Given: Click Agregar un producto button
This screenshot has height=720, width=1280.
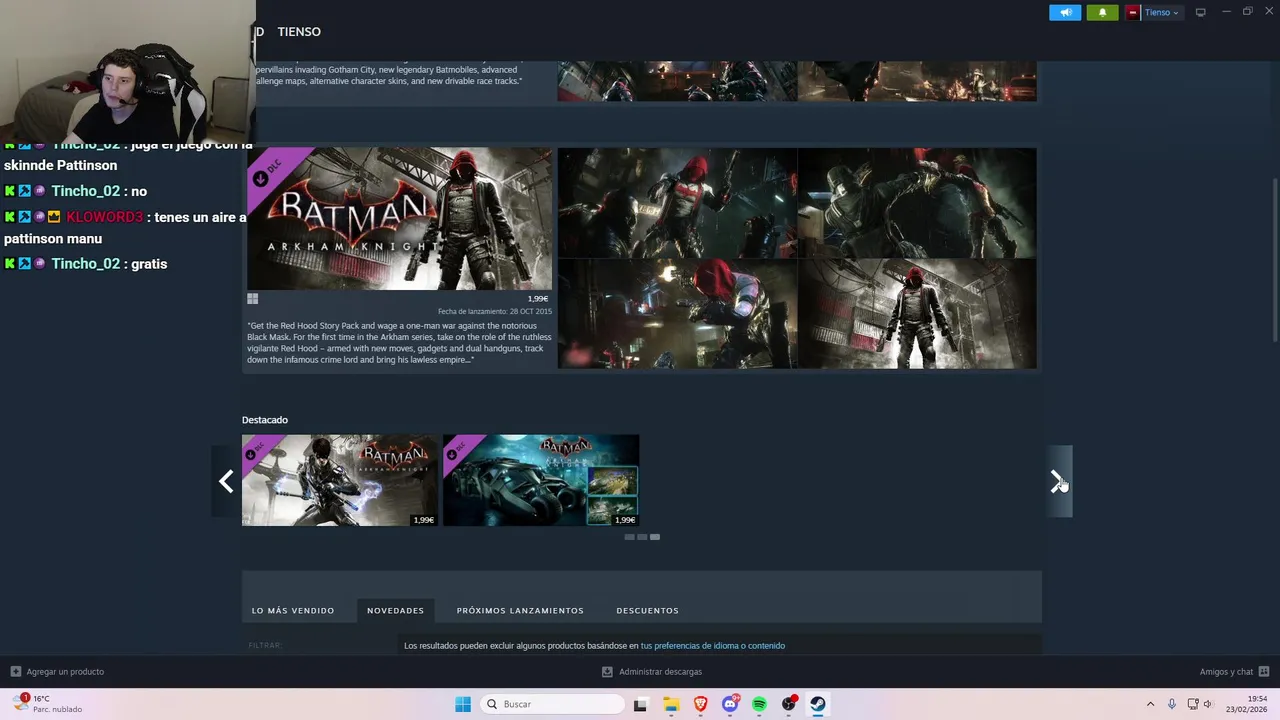Looking at the screenshot, I should click(57, 672).
